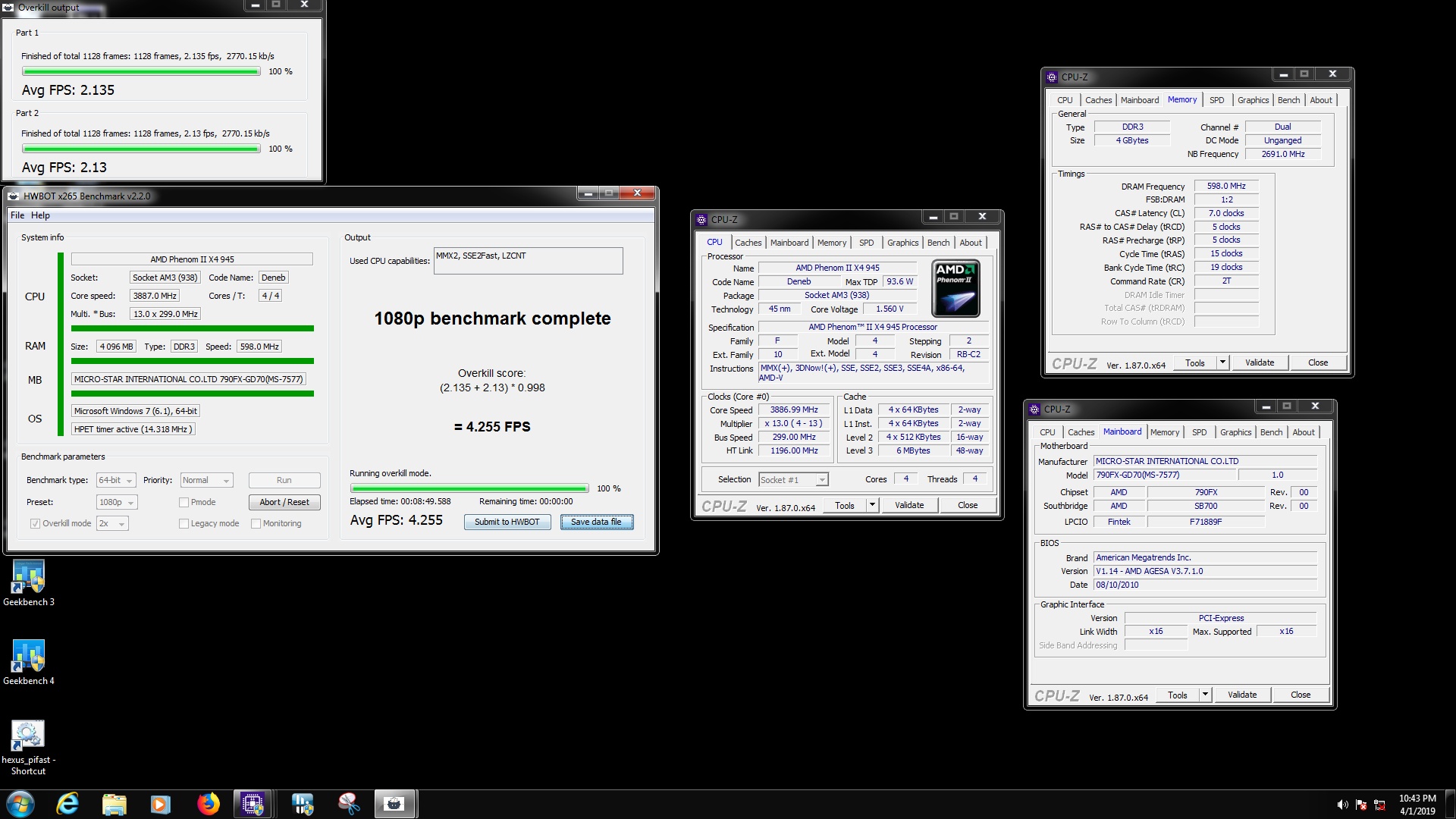Click Validate in CPU-Z CPU window
The image size is (1456, 819).
coord(909,505)
